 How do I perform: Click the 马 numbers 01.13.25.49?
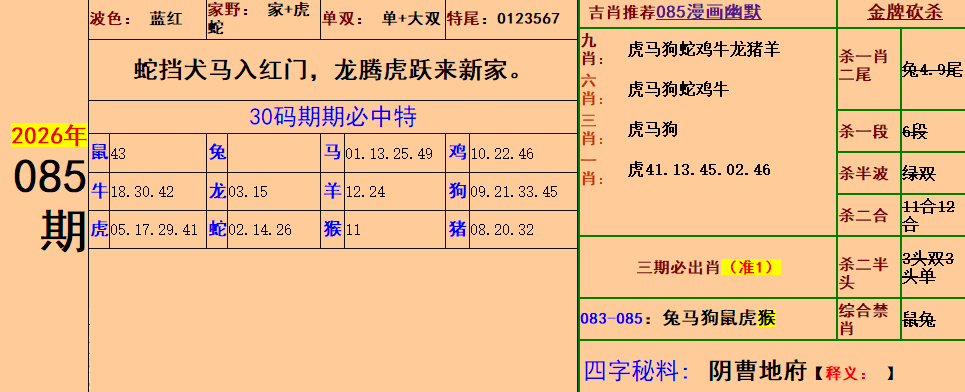click(x=389, y=154)
